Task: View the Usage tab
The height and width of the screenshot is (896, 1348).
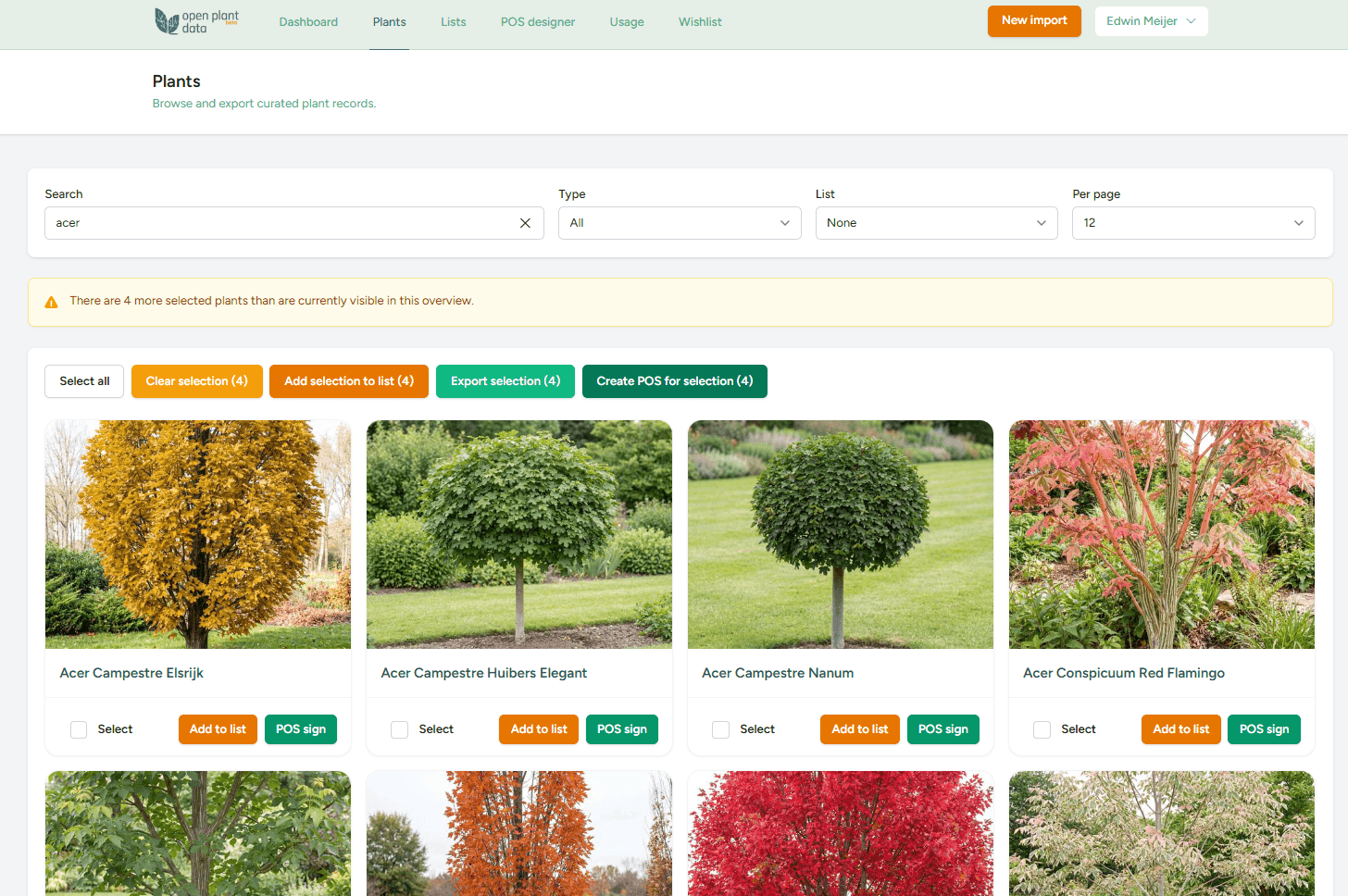Action: pos(627,22)
